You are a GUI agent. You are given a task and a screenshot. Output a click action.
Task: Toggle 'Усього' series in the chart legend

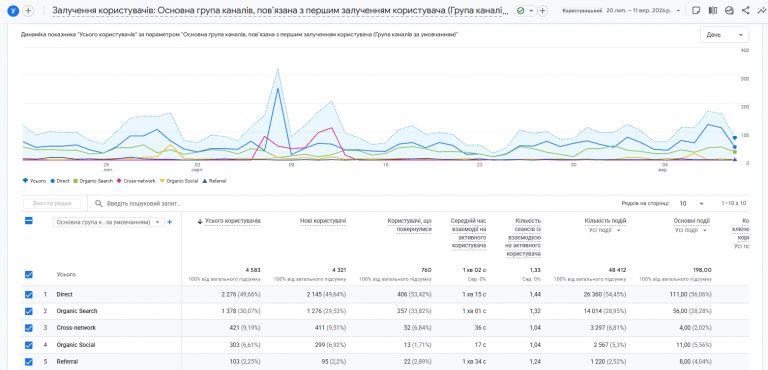(x=33, y=181)
